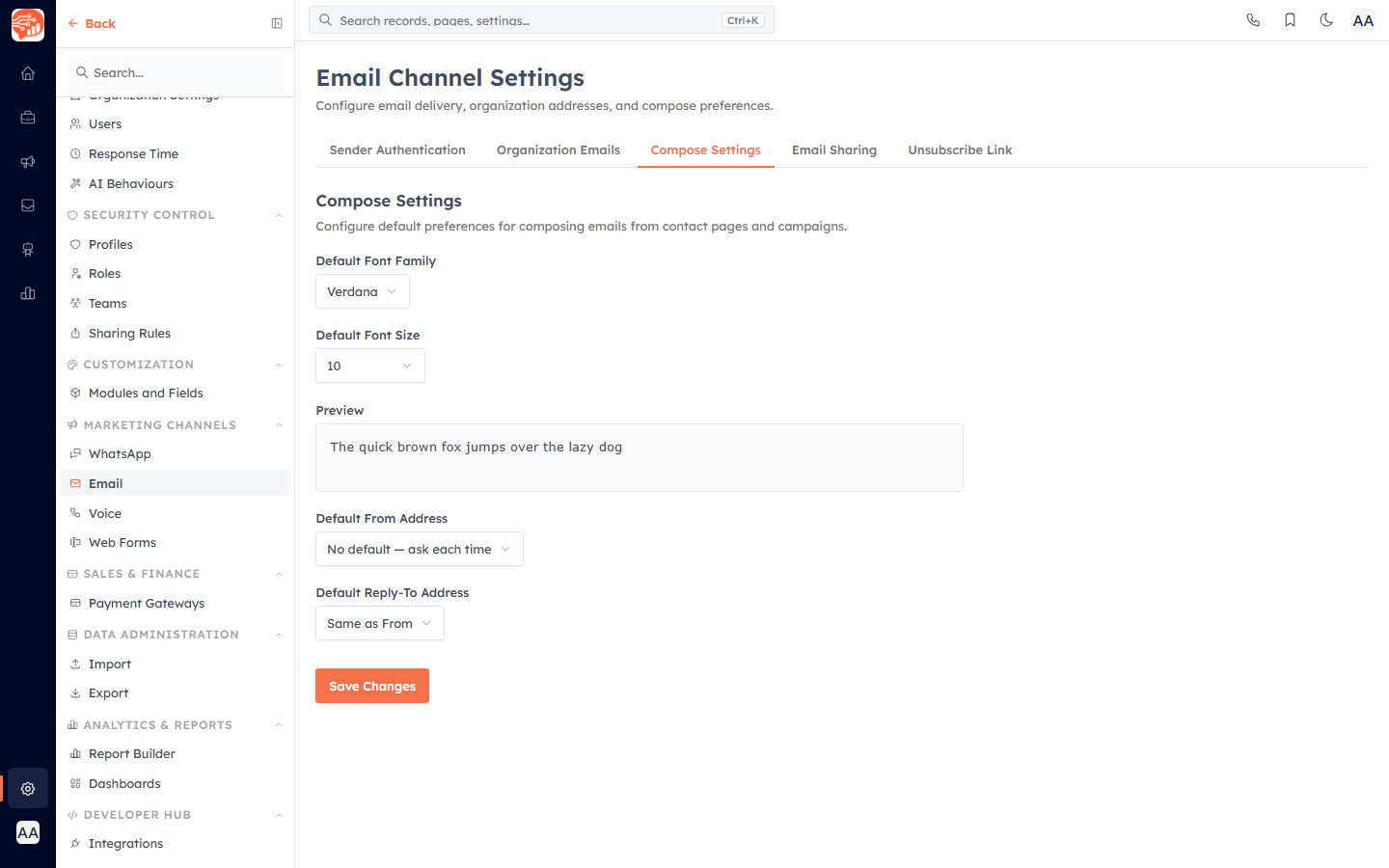1389x868 pixels.
Task: Open AI Behaviours settings
Action: pyautogui.click(x=175, y=184)
